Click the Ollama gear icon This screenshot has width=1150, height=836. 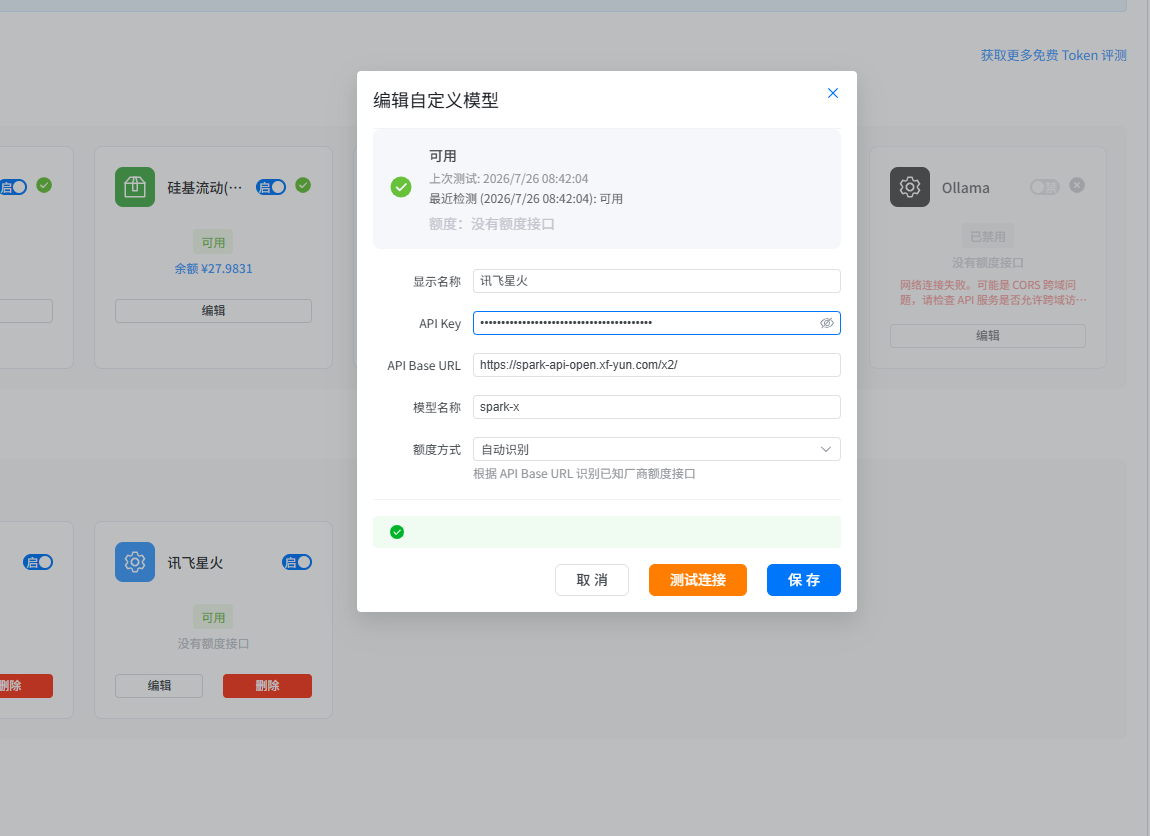click(909, 187)
